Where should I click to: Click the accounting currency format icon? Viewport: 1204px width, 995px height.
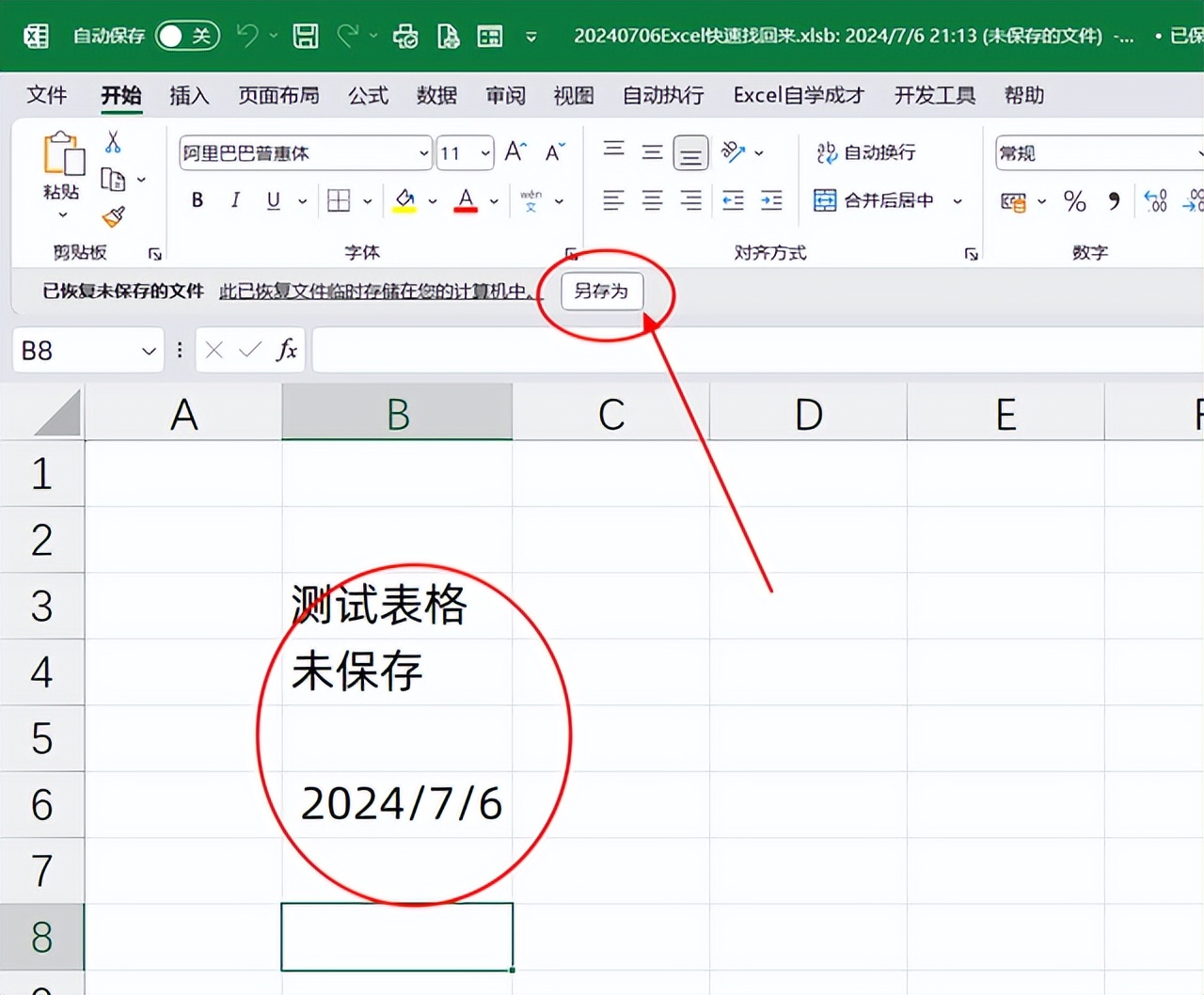1014,201
